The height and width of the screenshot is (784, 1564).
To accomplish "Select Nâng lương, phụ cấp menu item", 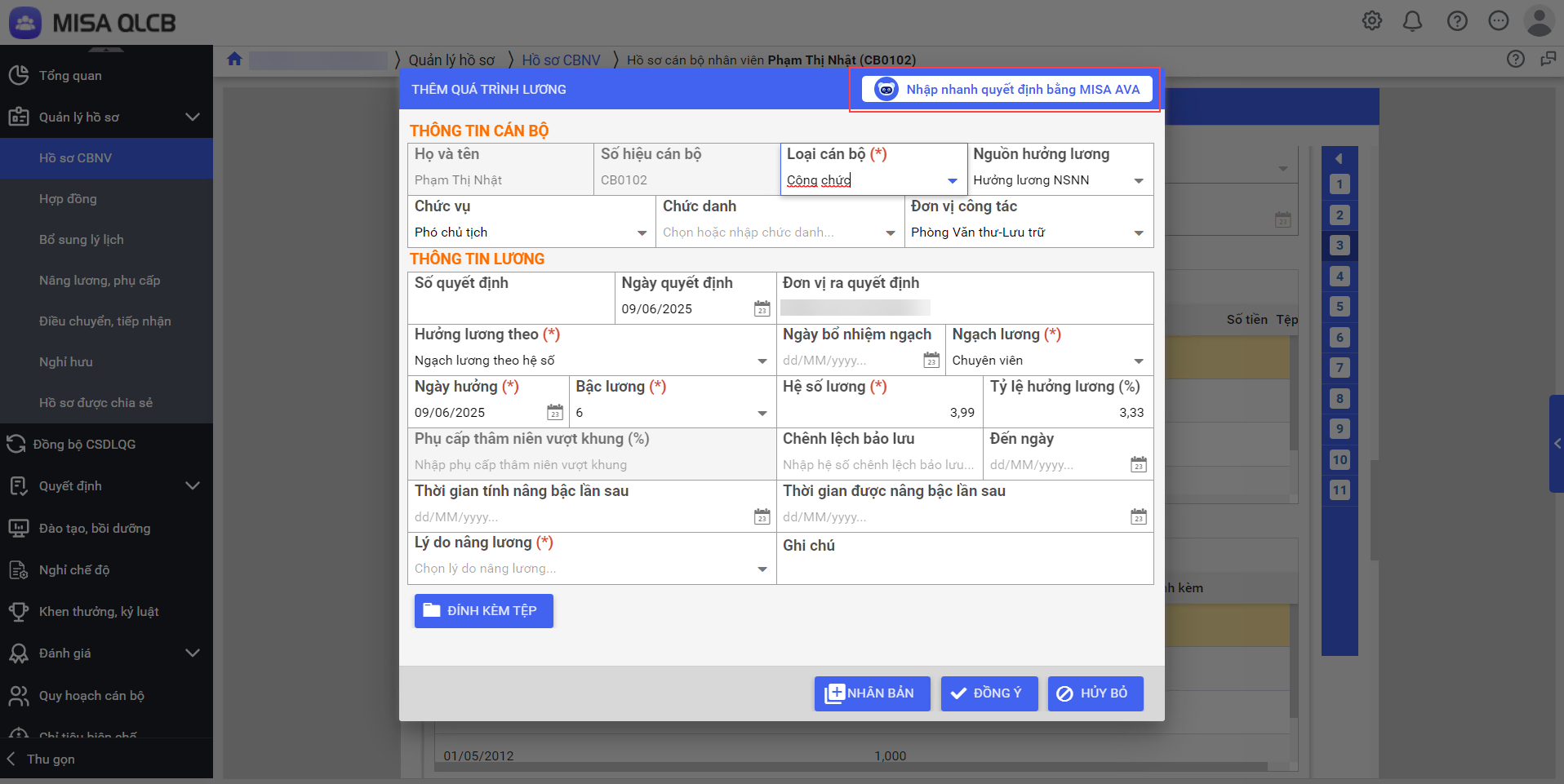I will pyautogui.click(x=100, y=281).
